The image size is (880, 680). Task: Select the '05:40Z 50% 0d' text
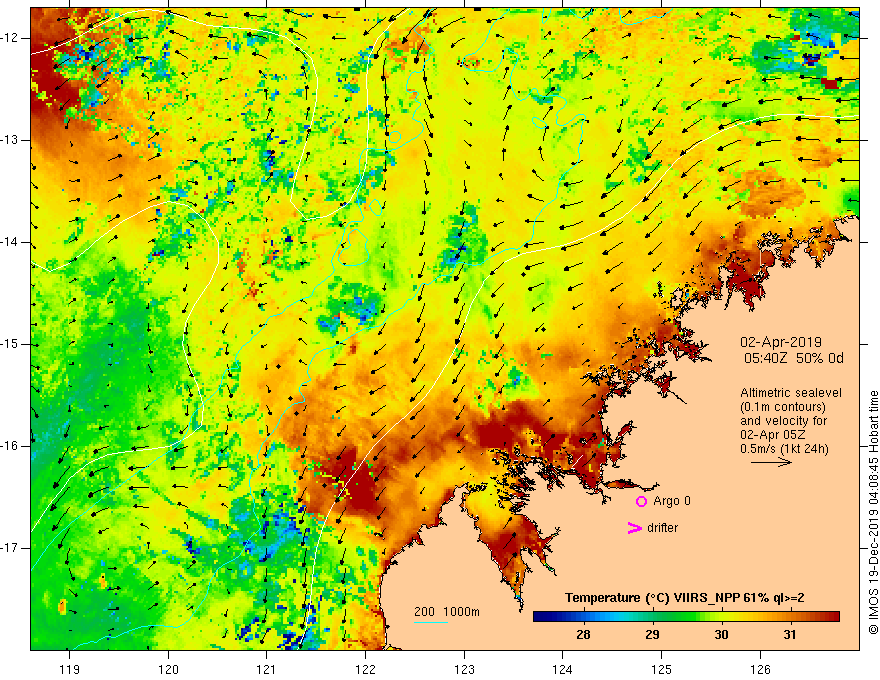[794, 358]
